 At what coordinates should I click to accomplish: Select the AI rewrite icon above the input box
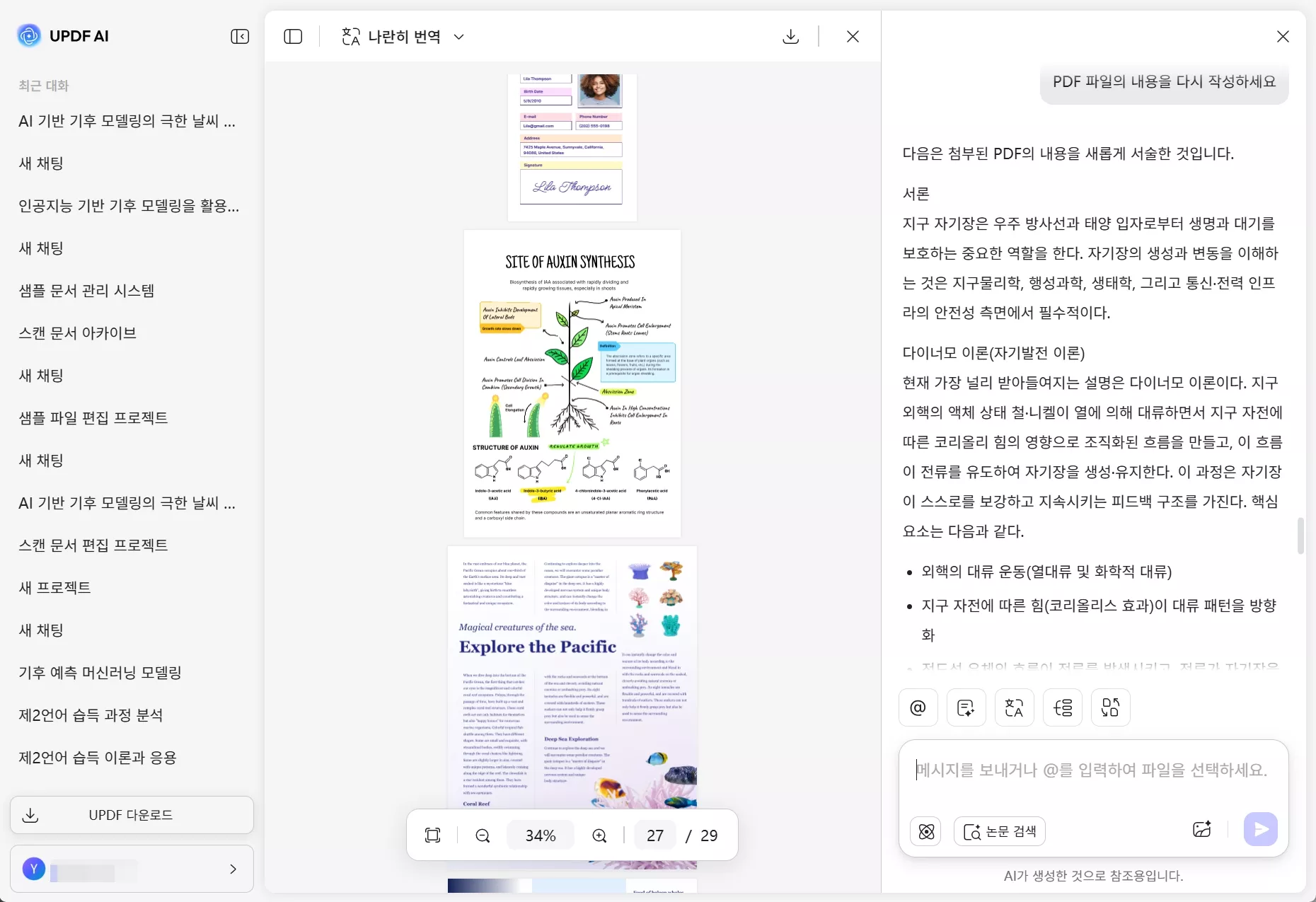click(966, 707)
